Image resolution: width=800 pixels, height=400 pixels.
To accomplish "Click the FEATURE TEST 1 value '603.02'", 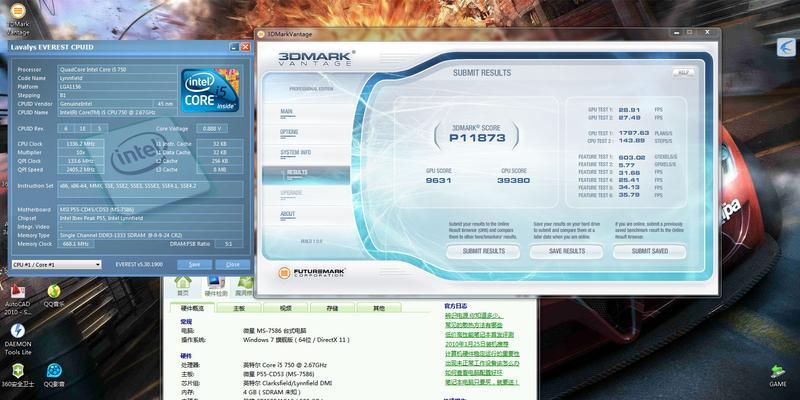I will (x=632, y=157).
